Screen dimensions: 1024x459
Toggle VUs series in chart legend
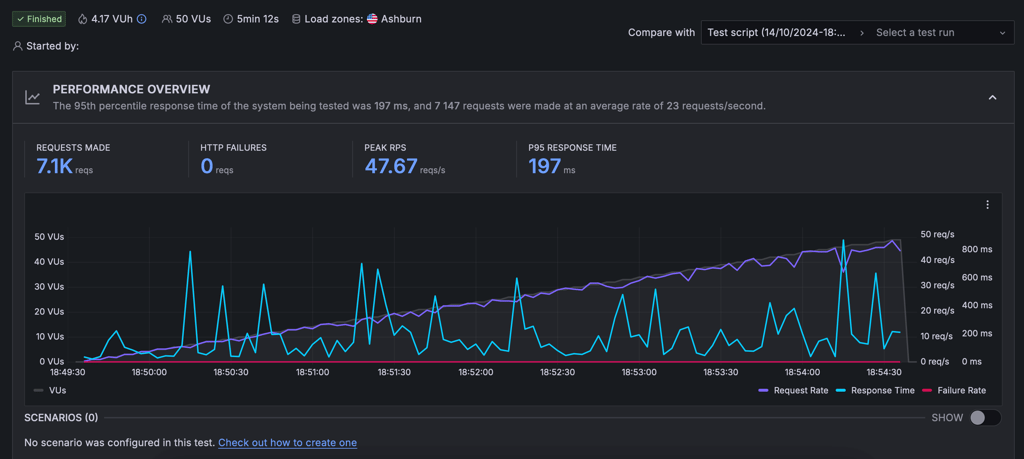pos(50,390)
